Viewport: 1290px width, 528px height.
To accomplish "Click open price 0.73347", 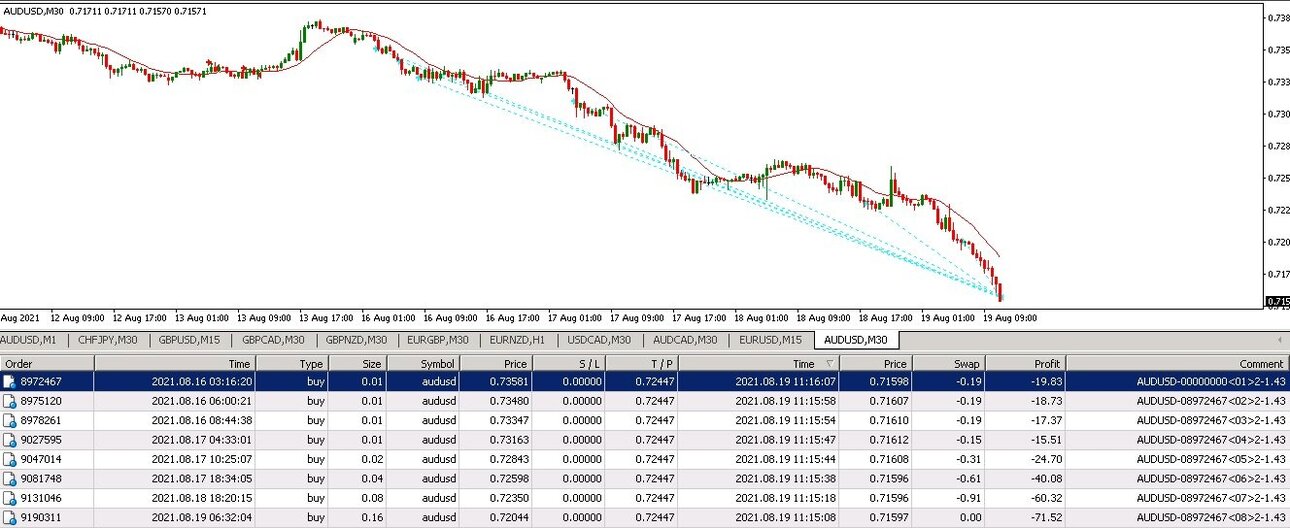I will tap(508, 420).
